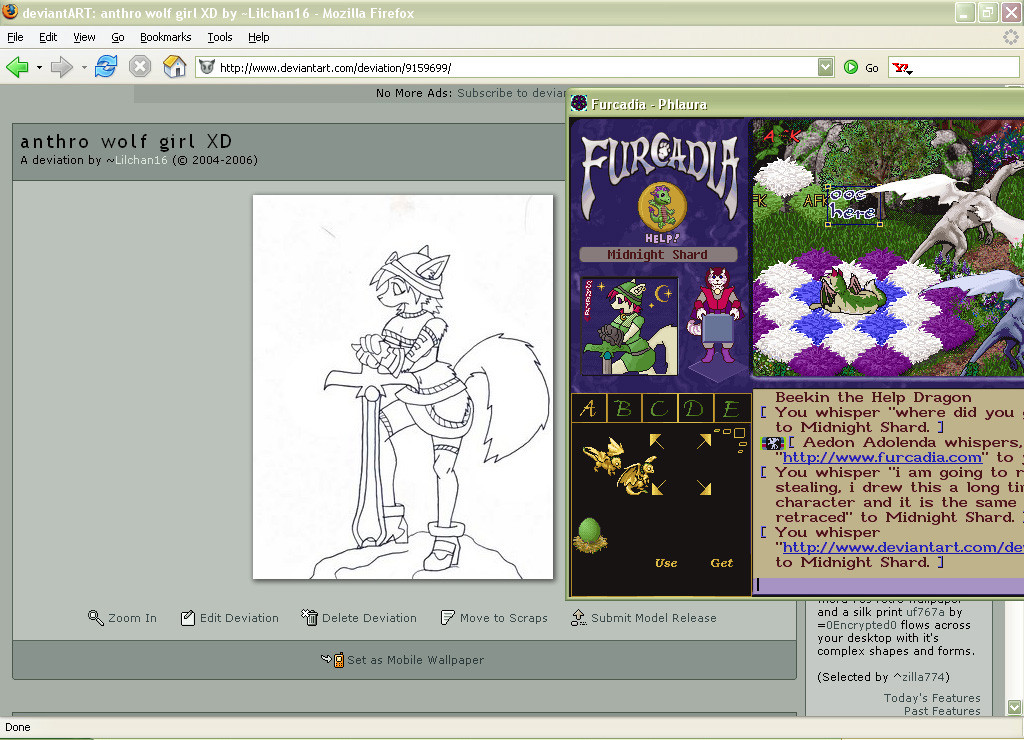
Task: Click the Set as Mobile Wallpaper link
Action: [415, 660]
